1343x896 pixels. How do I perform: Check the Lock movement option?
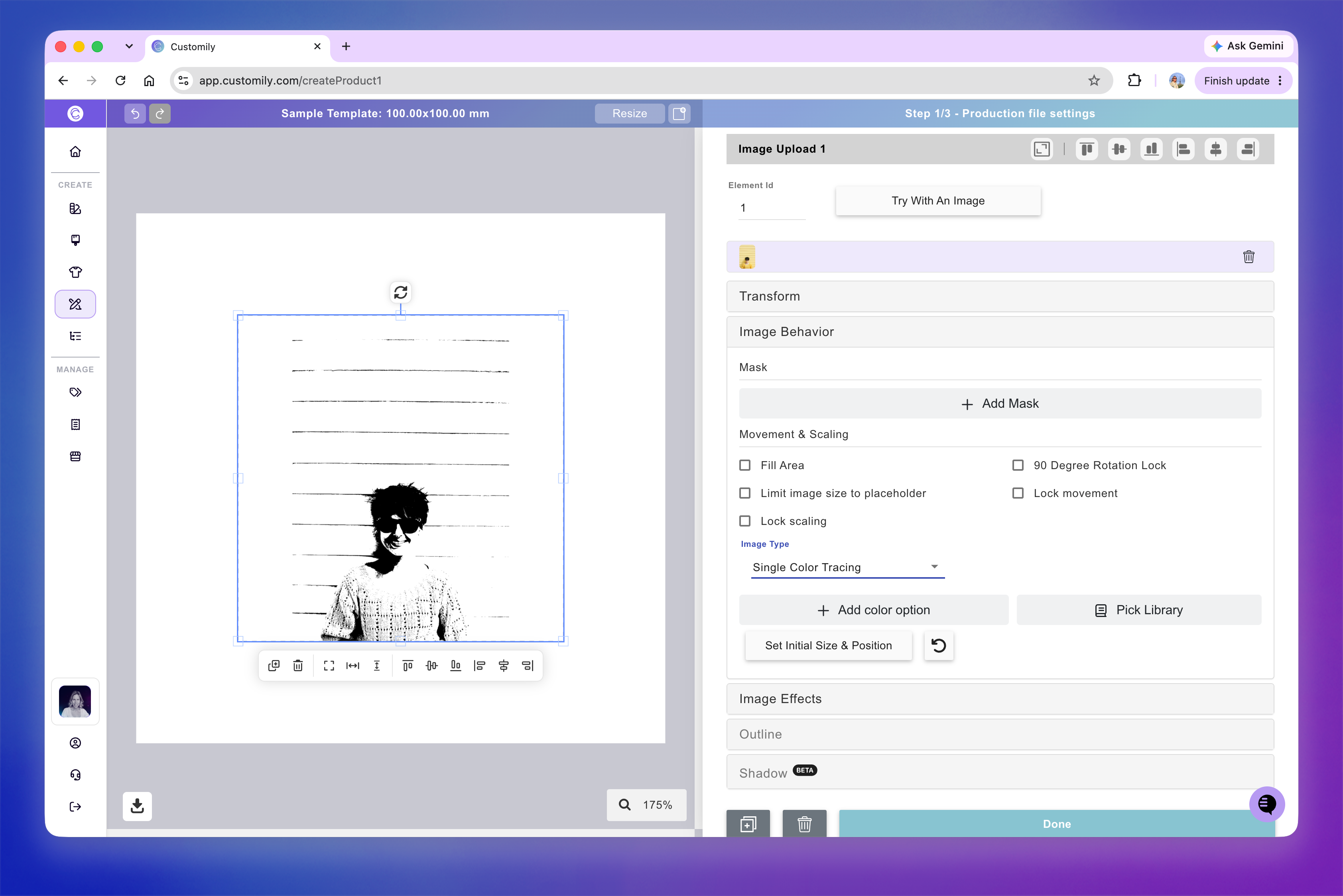pos(1018,493)
